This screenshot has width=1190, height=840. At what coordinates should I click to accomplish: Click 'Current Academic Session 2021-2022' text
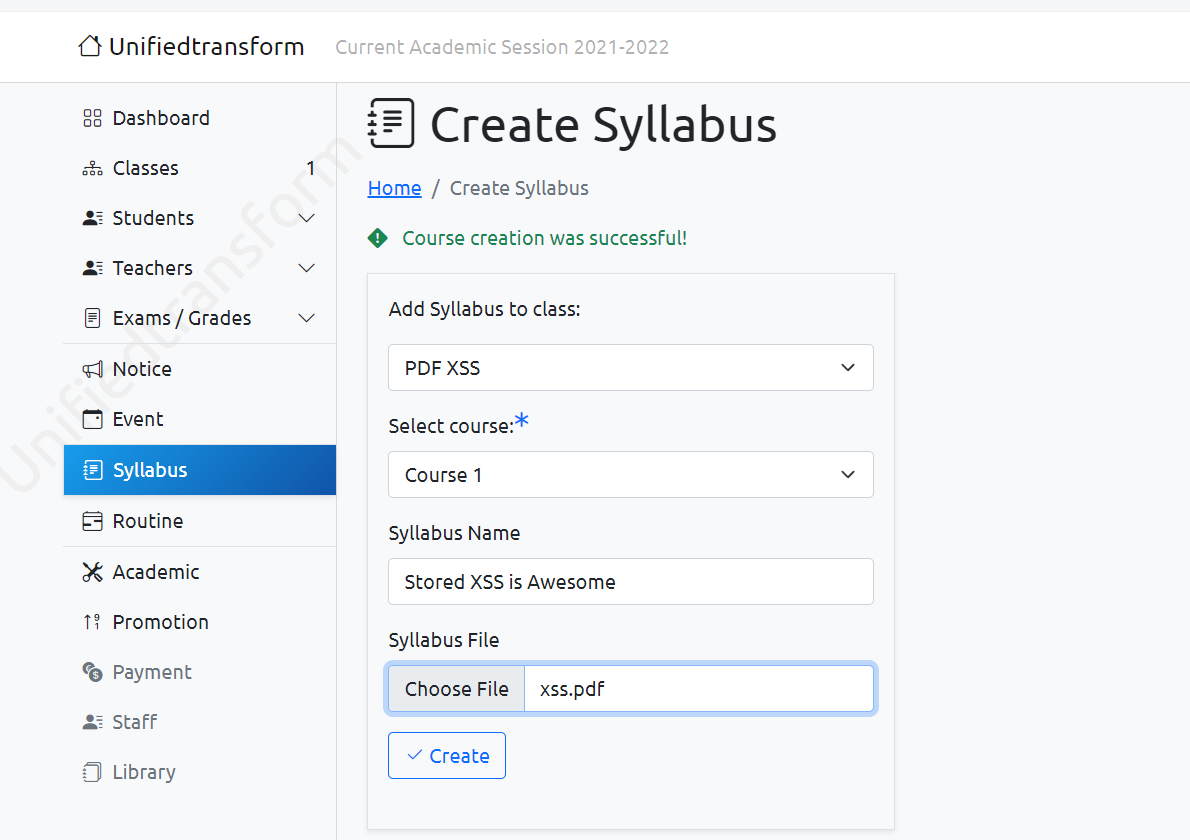click(x=502, y=47)
